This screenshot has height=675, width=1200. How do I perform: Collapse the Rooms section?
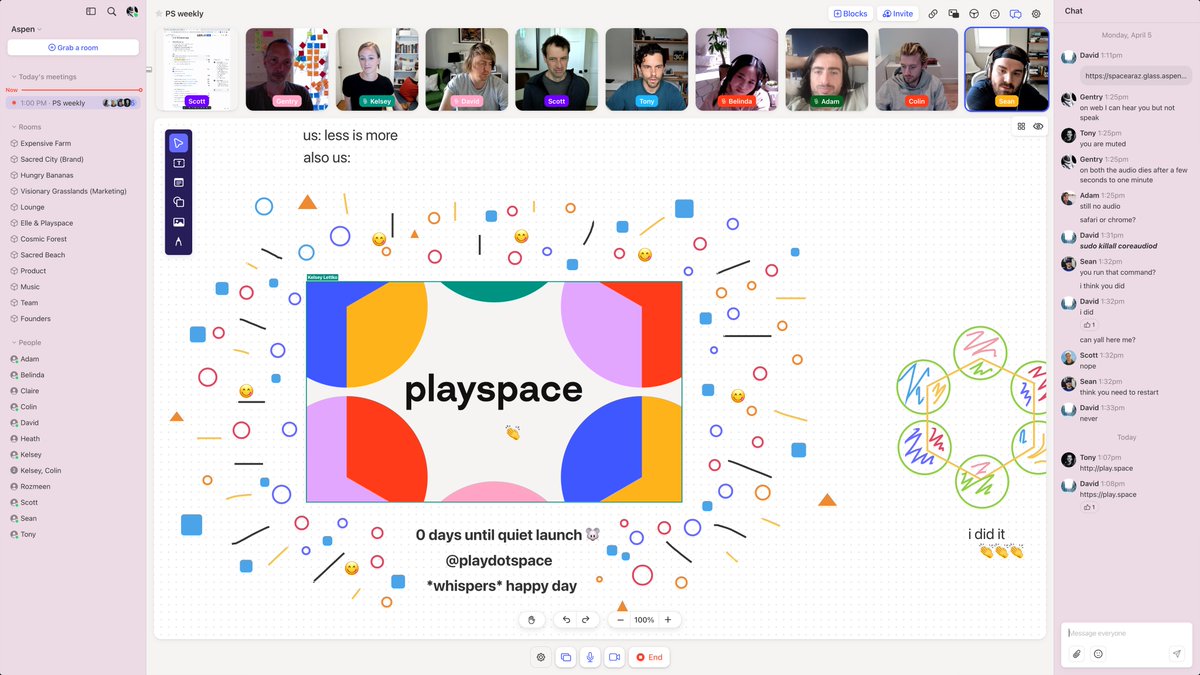pos(27,127)
